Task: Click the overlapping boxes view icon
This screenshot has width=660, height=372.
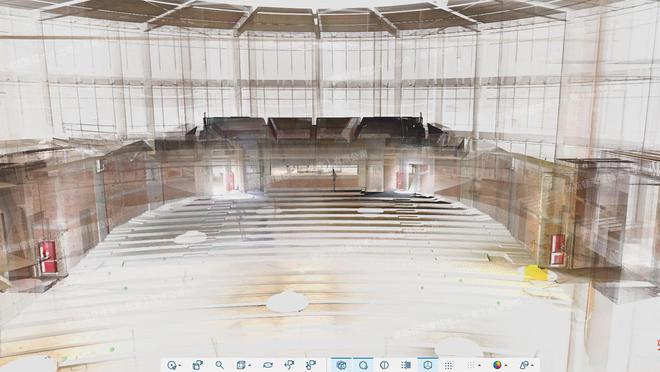Action: (197, 365)
